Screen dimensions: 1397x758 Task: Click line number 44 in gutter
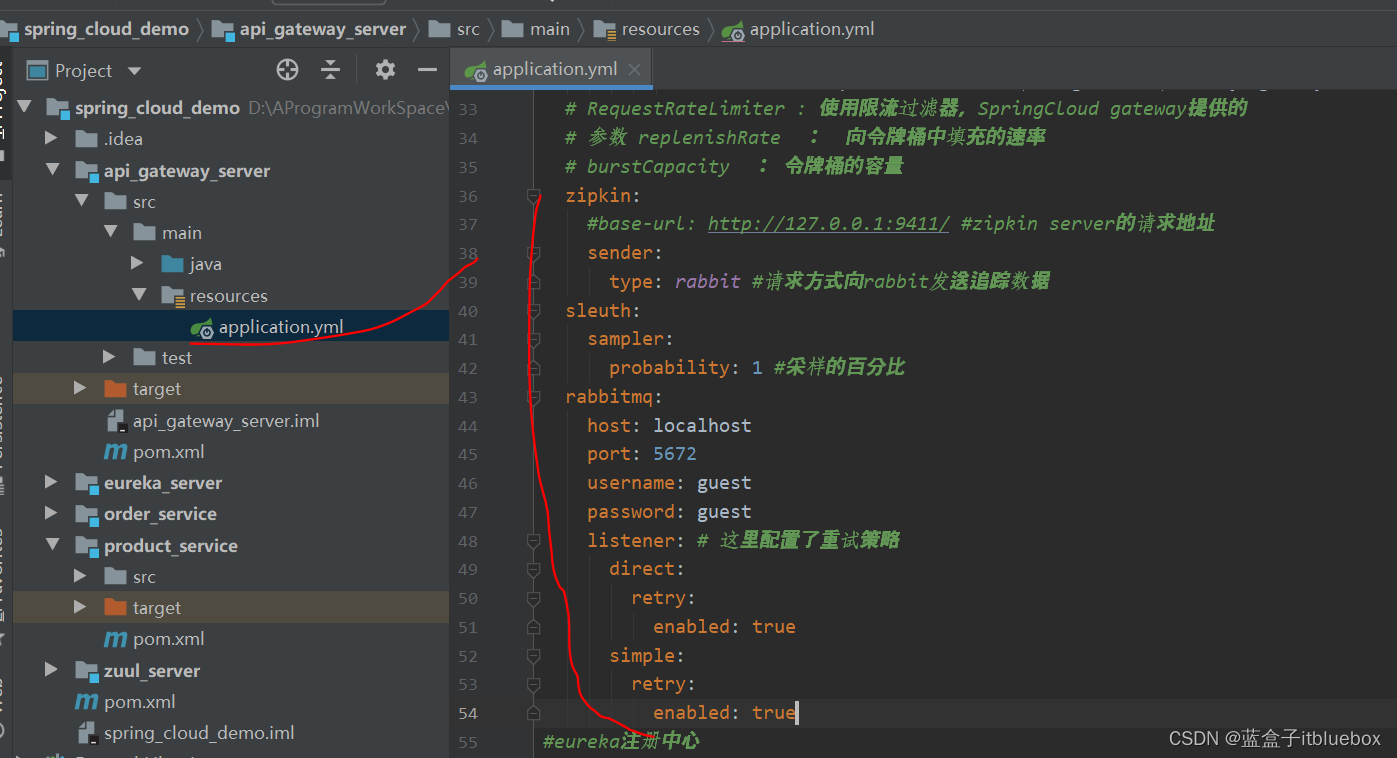(468, 426)
